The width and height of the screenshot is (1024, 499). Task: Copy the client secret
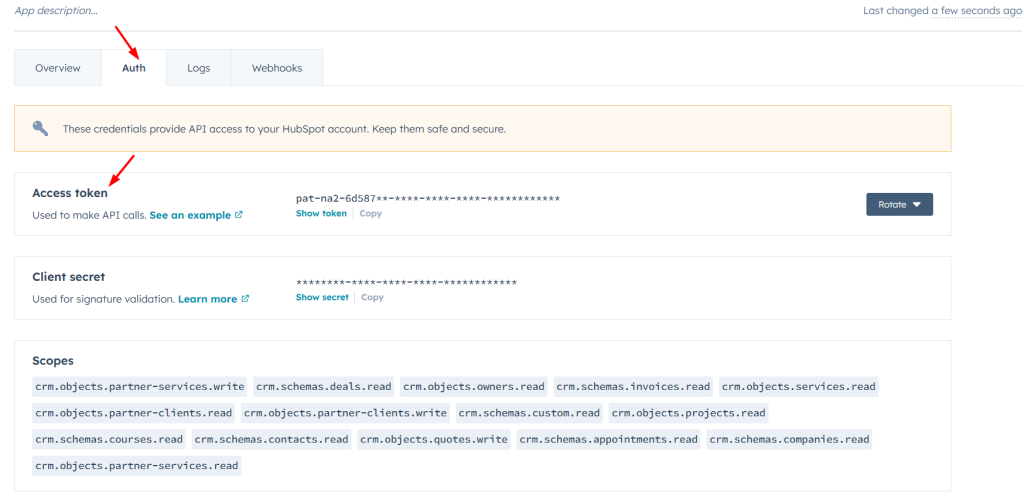(x=372, y=297)
